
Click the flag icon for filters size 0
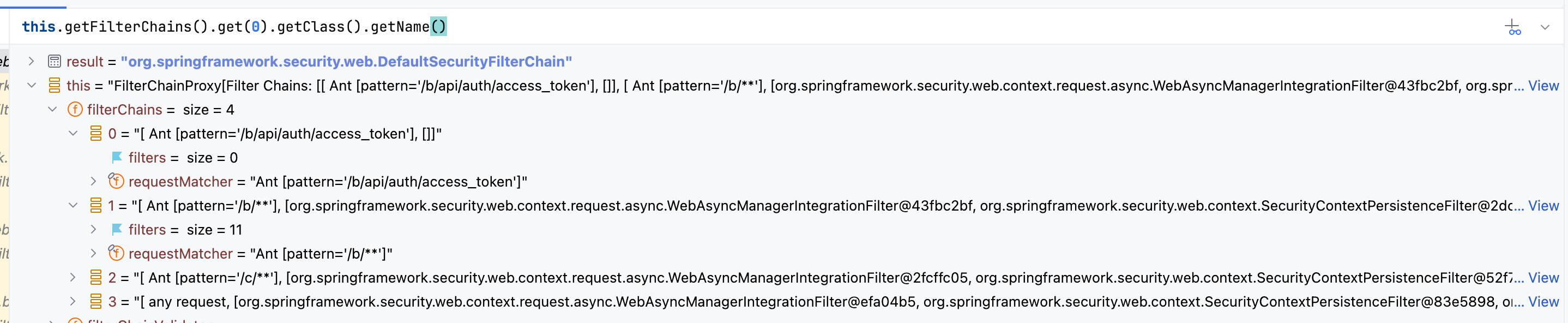tap(117, 158)
